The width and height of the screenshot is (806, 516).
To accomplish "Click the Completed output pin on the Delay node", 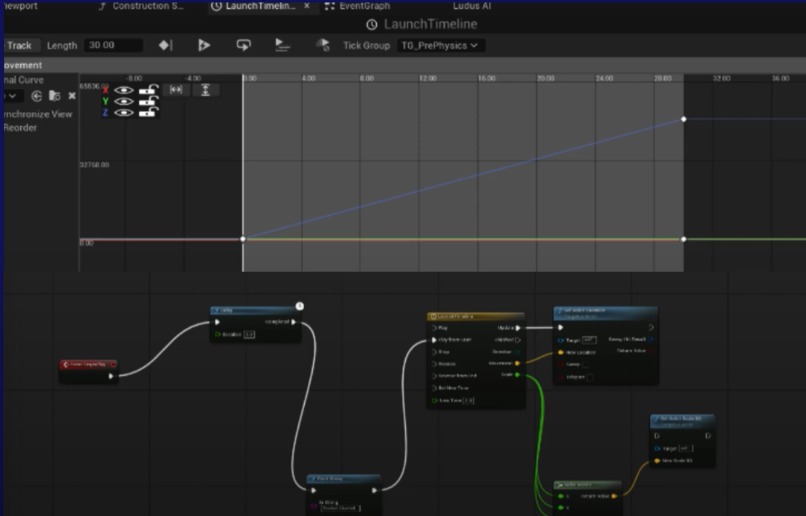I will coord(294,322).
